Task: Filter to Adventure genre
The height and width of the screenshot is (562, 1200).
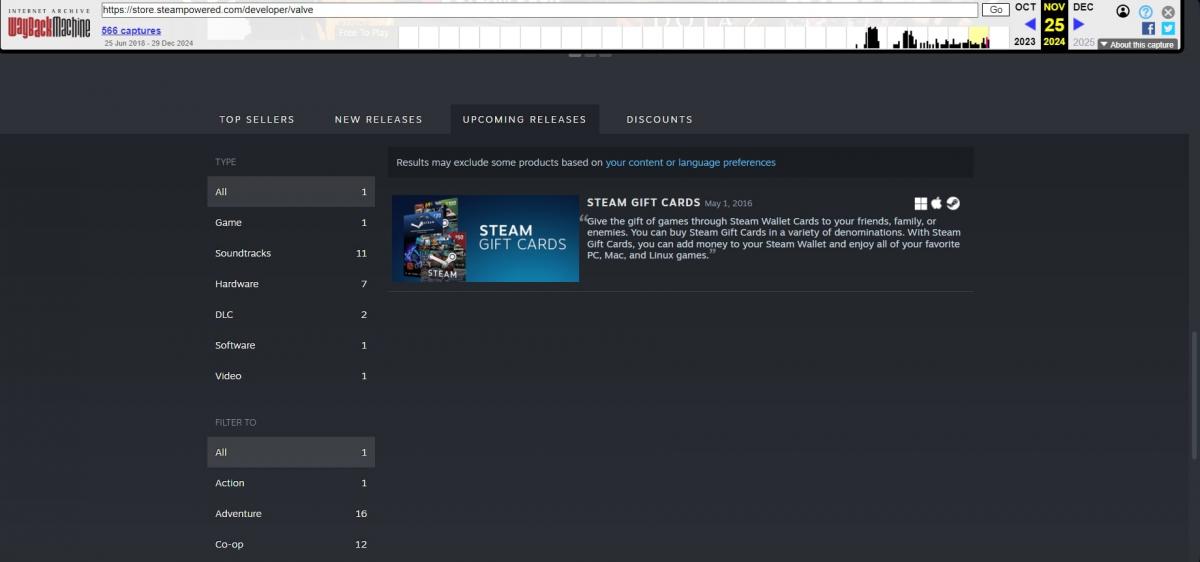Action: coord(291,514)
